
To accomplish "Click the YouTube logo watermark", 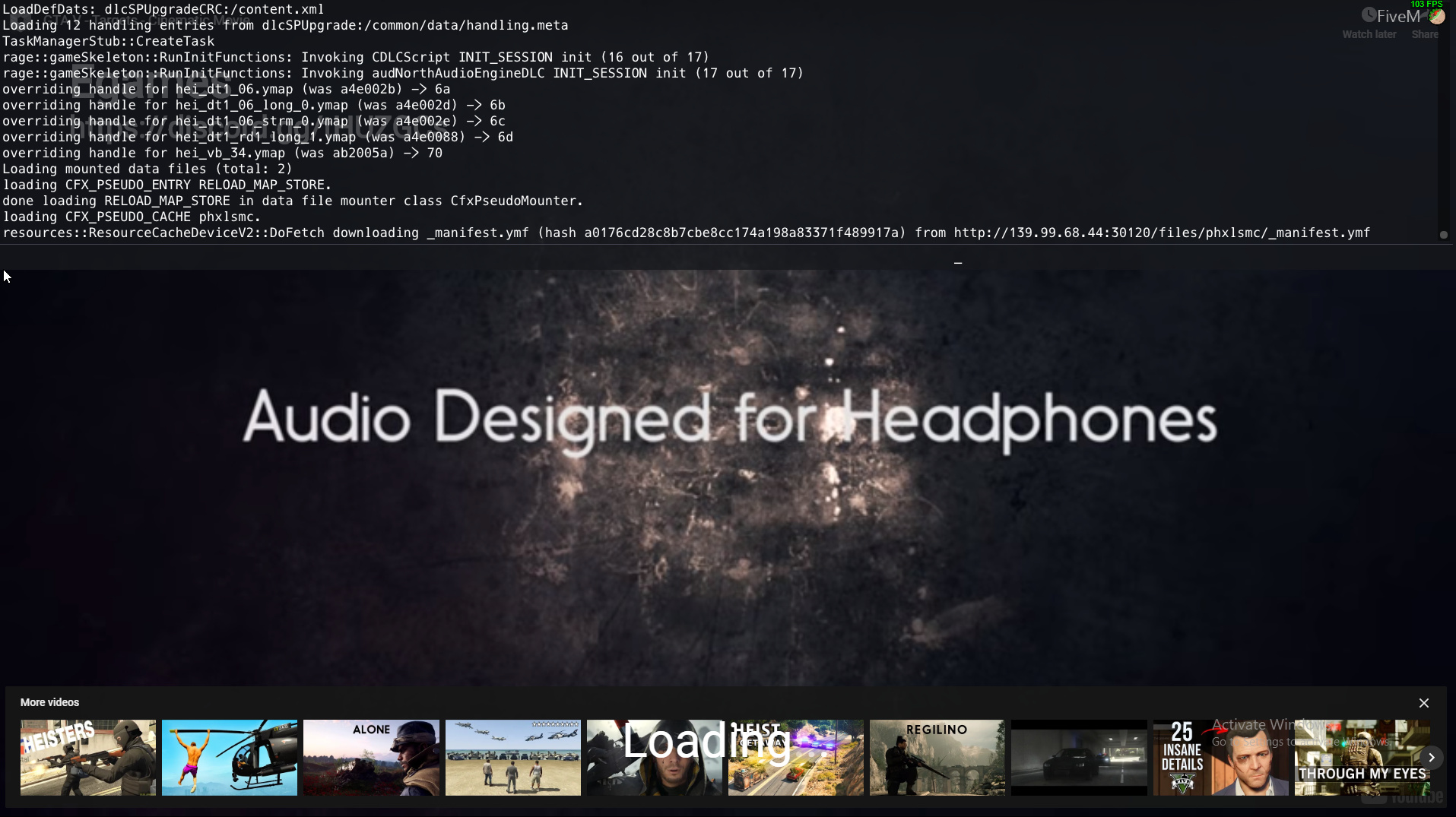I will 1403,796.
